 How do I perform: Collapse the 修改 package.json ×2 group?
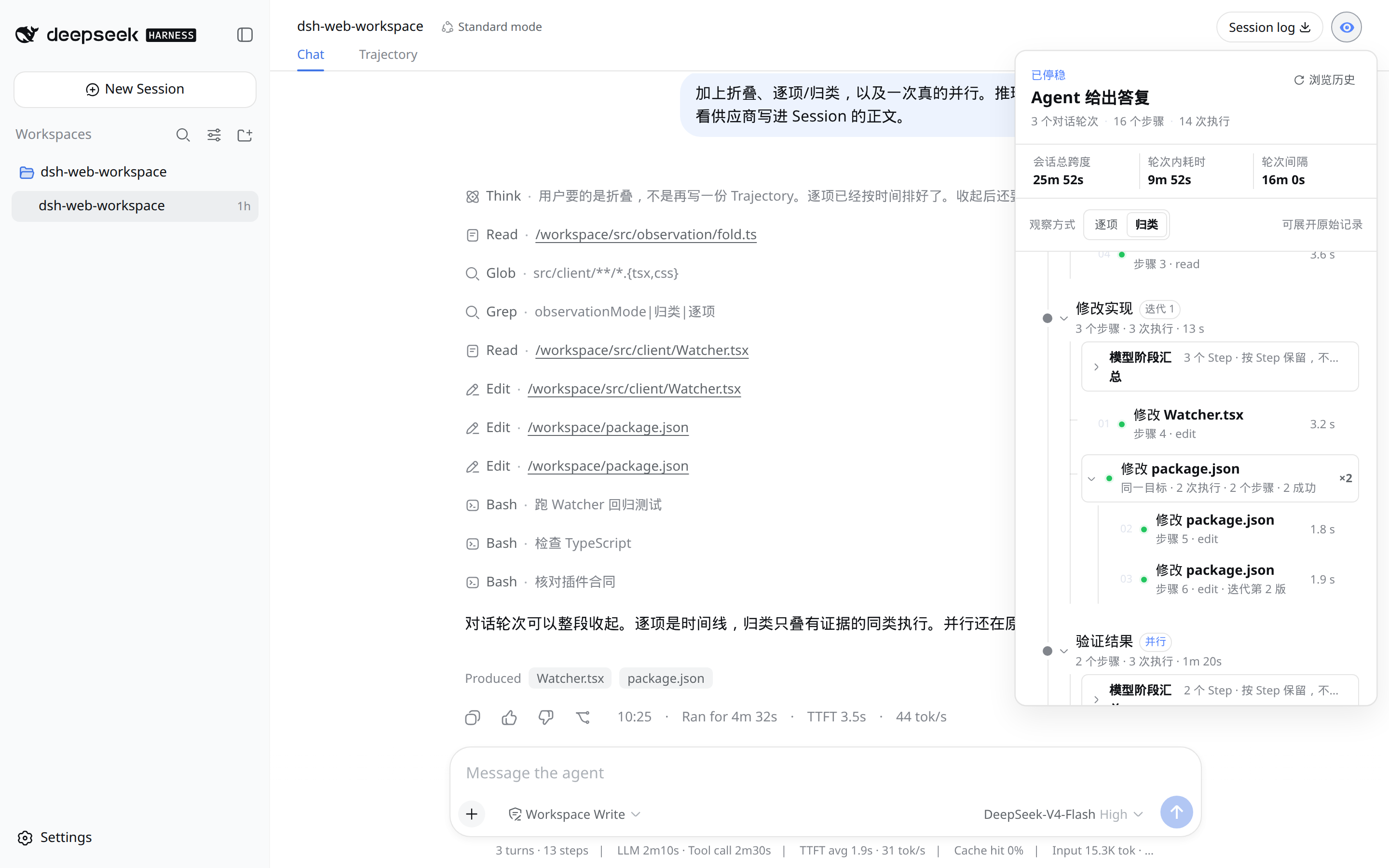click(x=1092, y=479)
